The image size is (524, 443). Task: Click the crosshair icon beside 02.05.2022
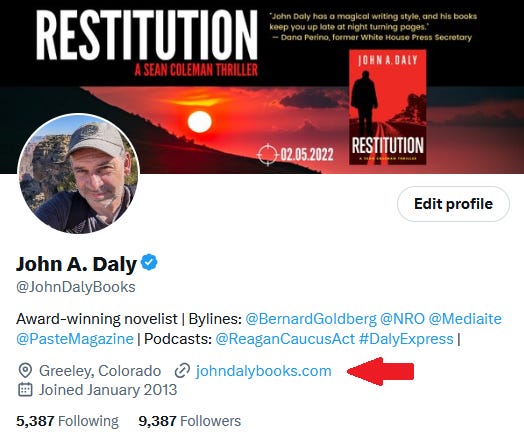[x=267, y=154]
